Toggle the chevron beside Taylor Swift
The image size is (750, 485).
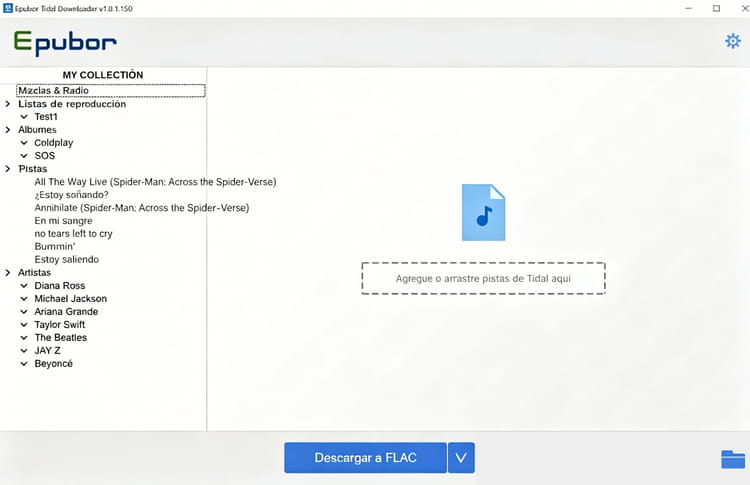coord(24,324)
